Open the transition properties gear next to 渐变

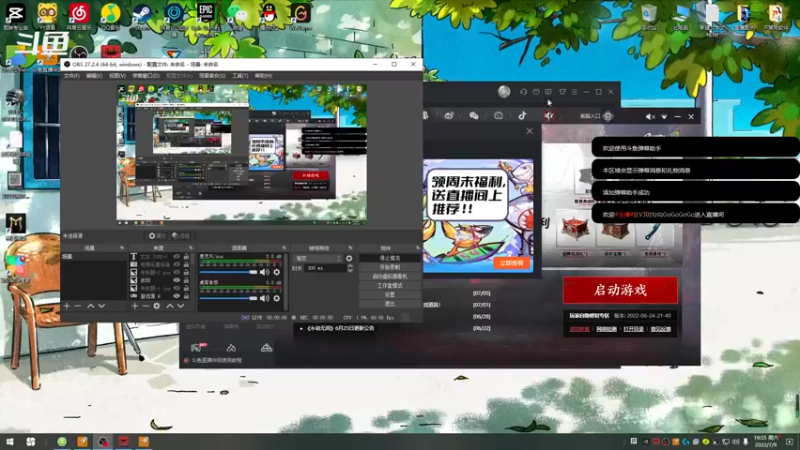[349, 258]
